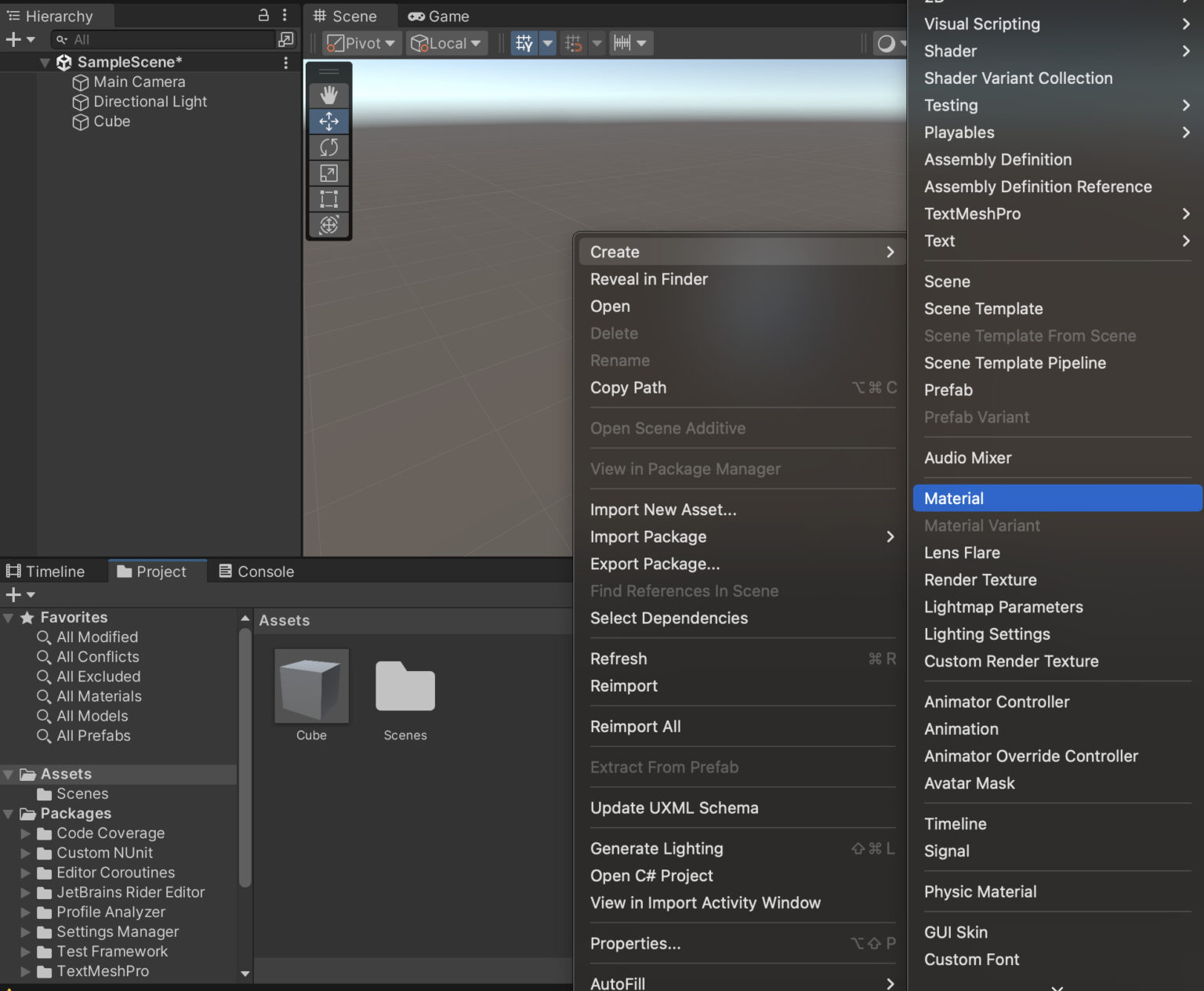The image size is (1204, 991).
Task: Open the Import Package submenu
Action: (647, 537)
